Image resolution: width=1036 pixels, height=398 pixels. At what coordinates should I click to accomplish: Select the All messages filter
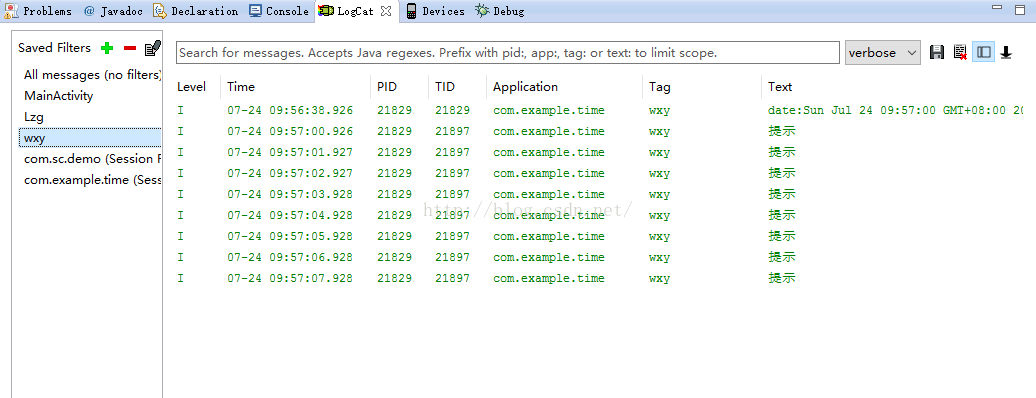click(x=91, y=75)
